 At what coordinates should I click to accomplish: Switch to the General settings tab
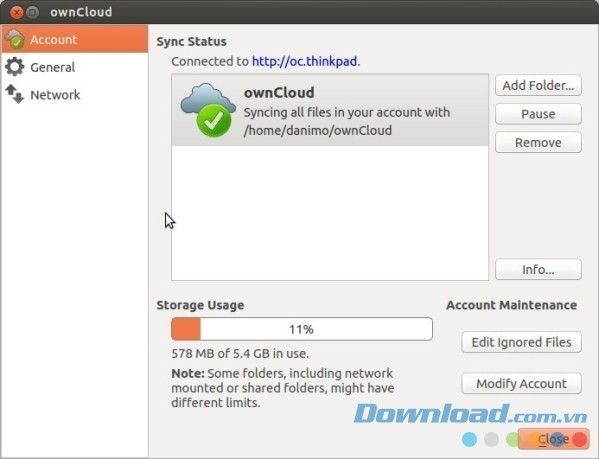pyautogui.click(x=74, y=67)
